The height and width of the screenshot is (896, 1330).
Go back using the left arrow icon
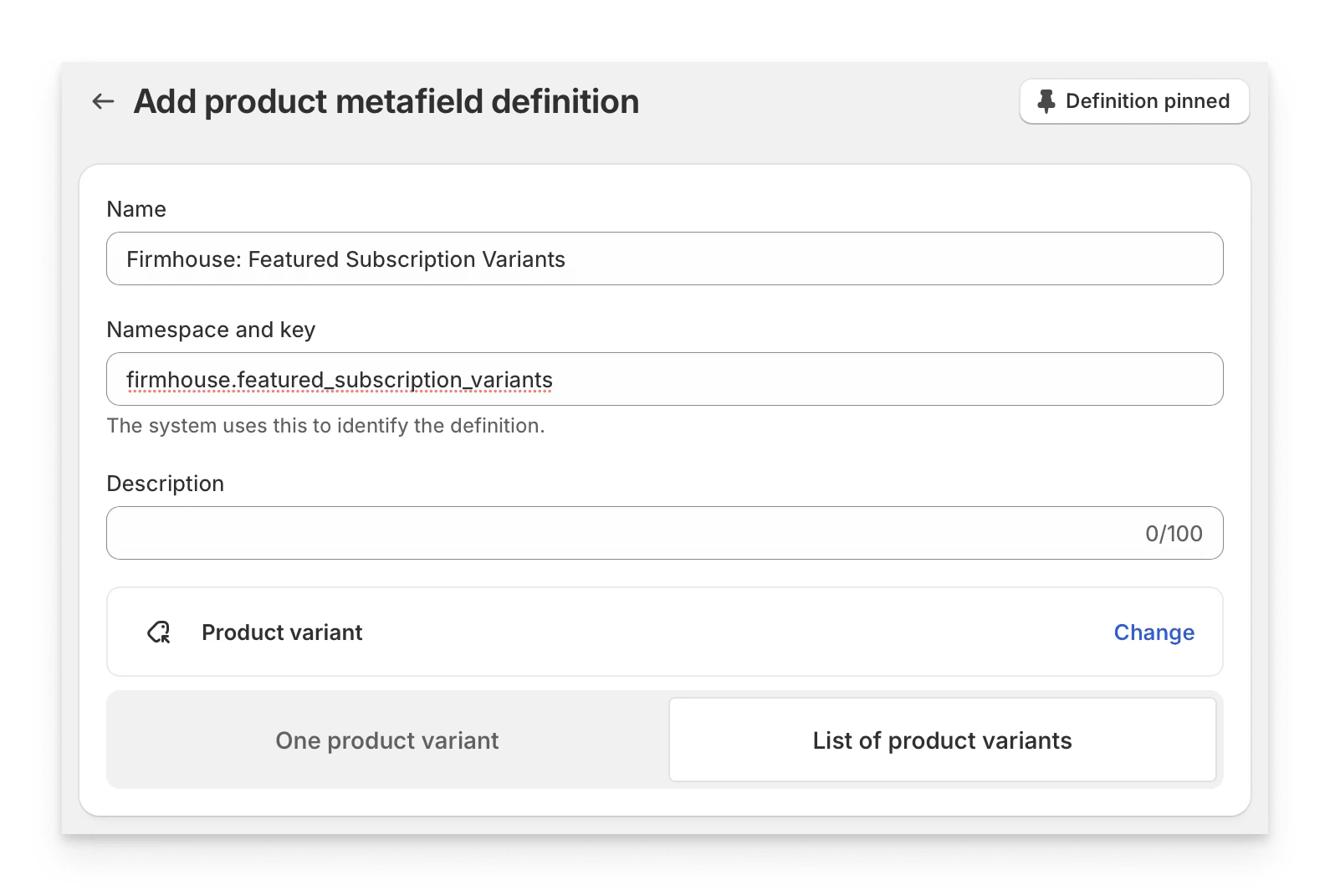[103, 101]
